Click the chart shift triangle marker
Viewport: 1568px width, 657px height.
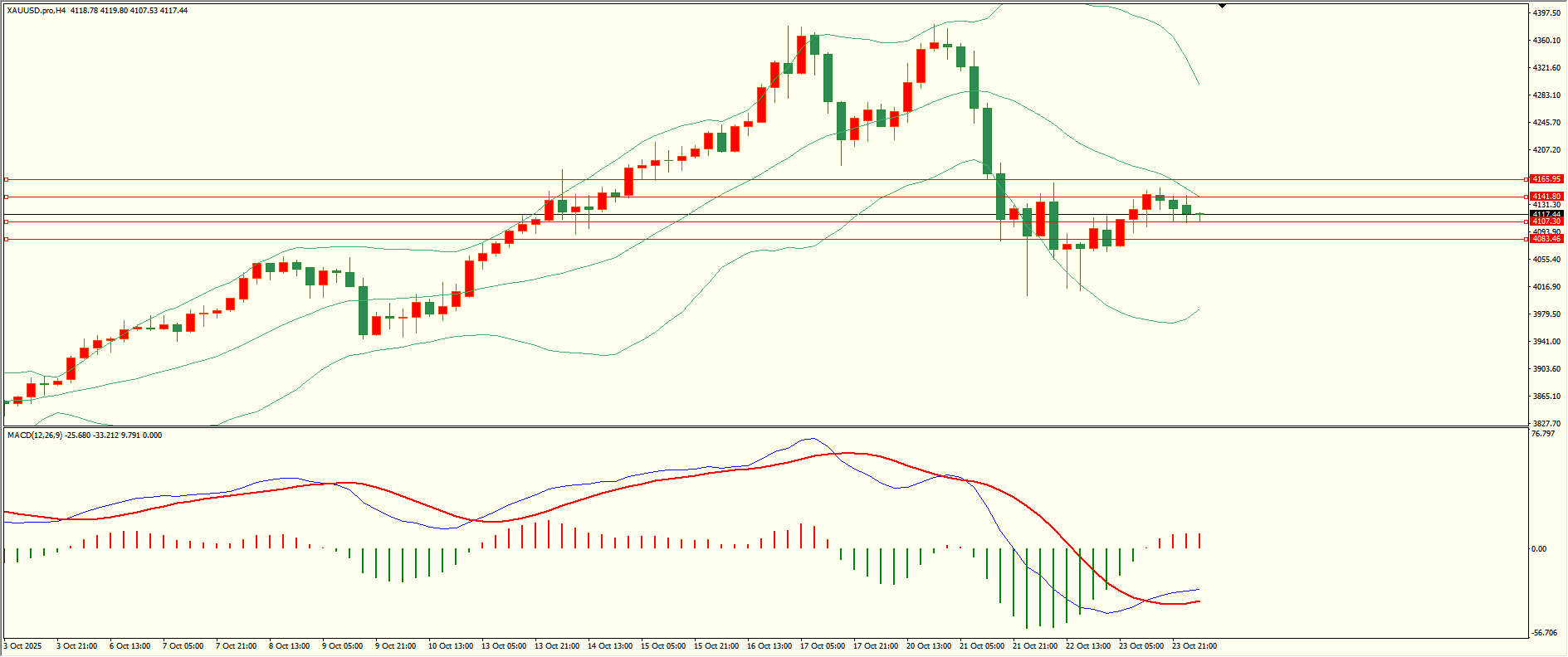pos(1222,6)
